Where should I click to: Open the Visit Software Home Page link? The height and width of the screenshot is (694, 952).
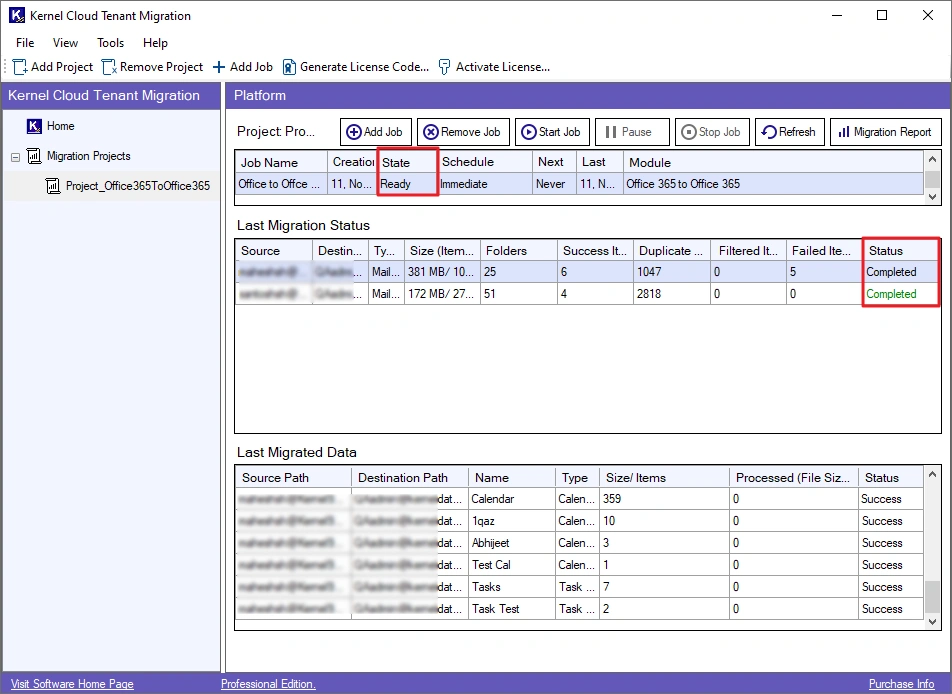[72, 684]
